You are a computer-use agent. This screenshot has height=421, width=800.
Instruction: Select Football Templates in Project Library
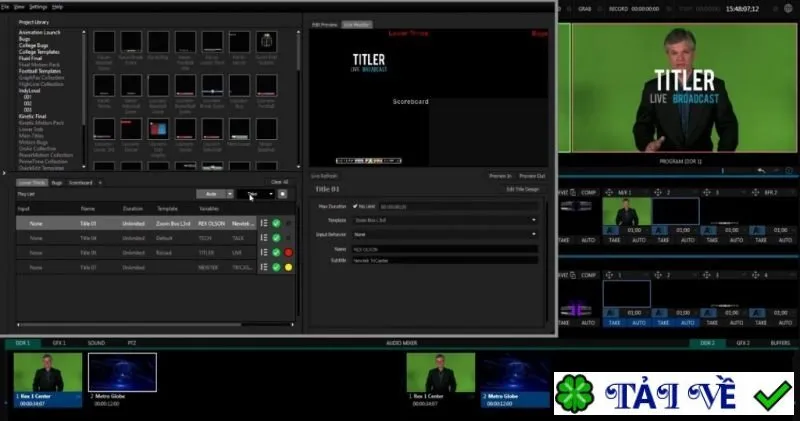coord(40,71)
